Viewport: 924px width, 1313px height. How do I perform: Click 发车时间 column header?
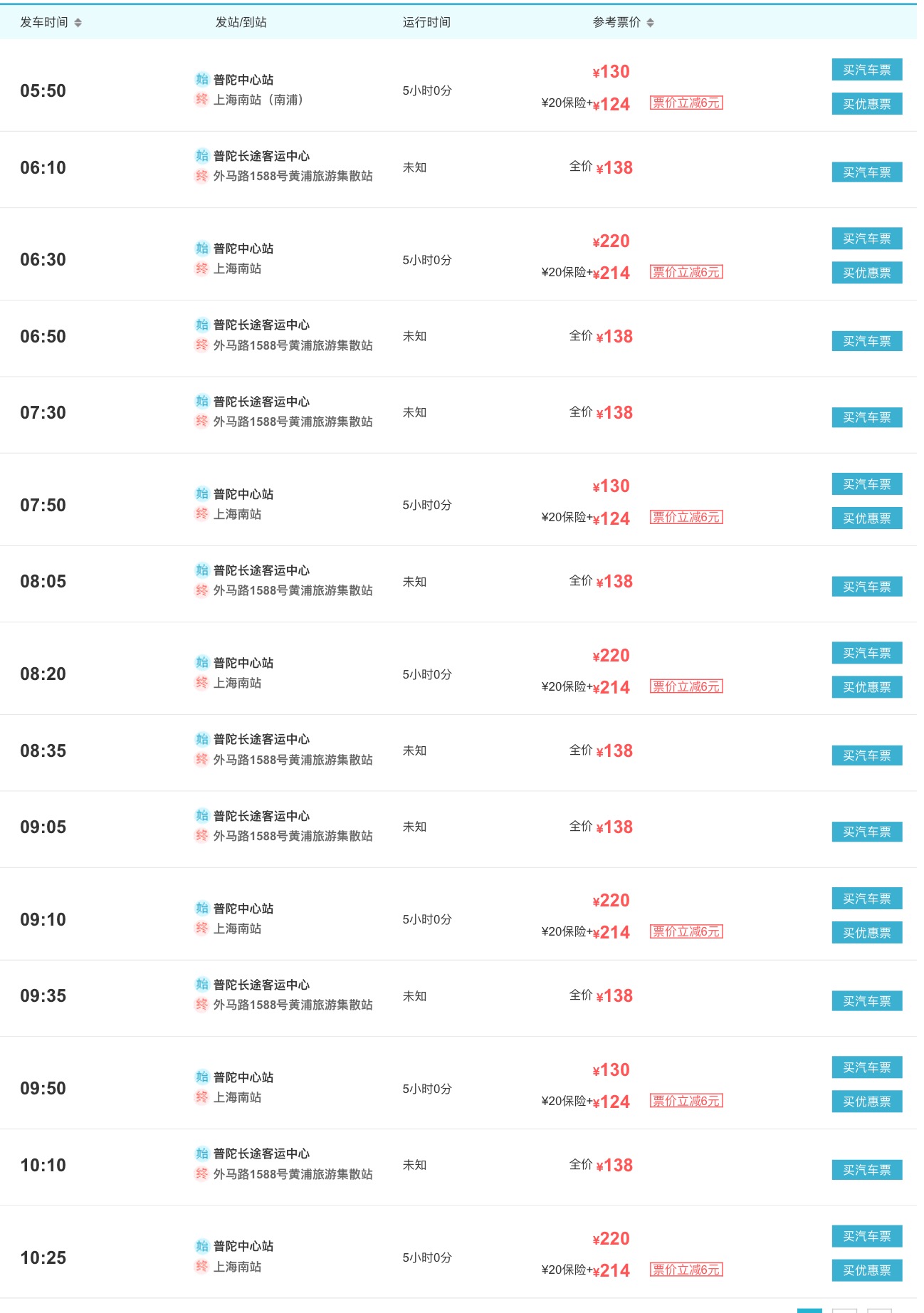tap(44, 23)
